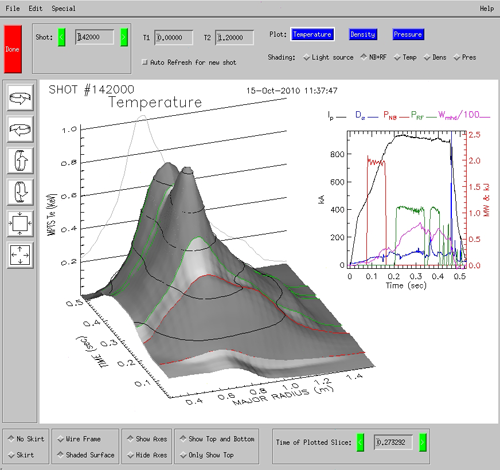This screenshot has width=500, height=470.
Task: Click the T2 time input field
Action: click(x=234, y=37)
